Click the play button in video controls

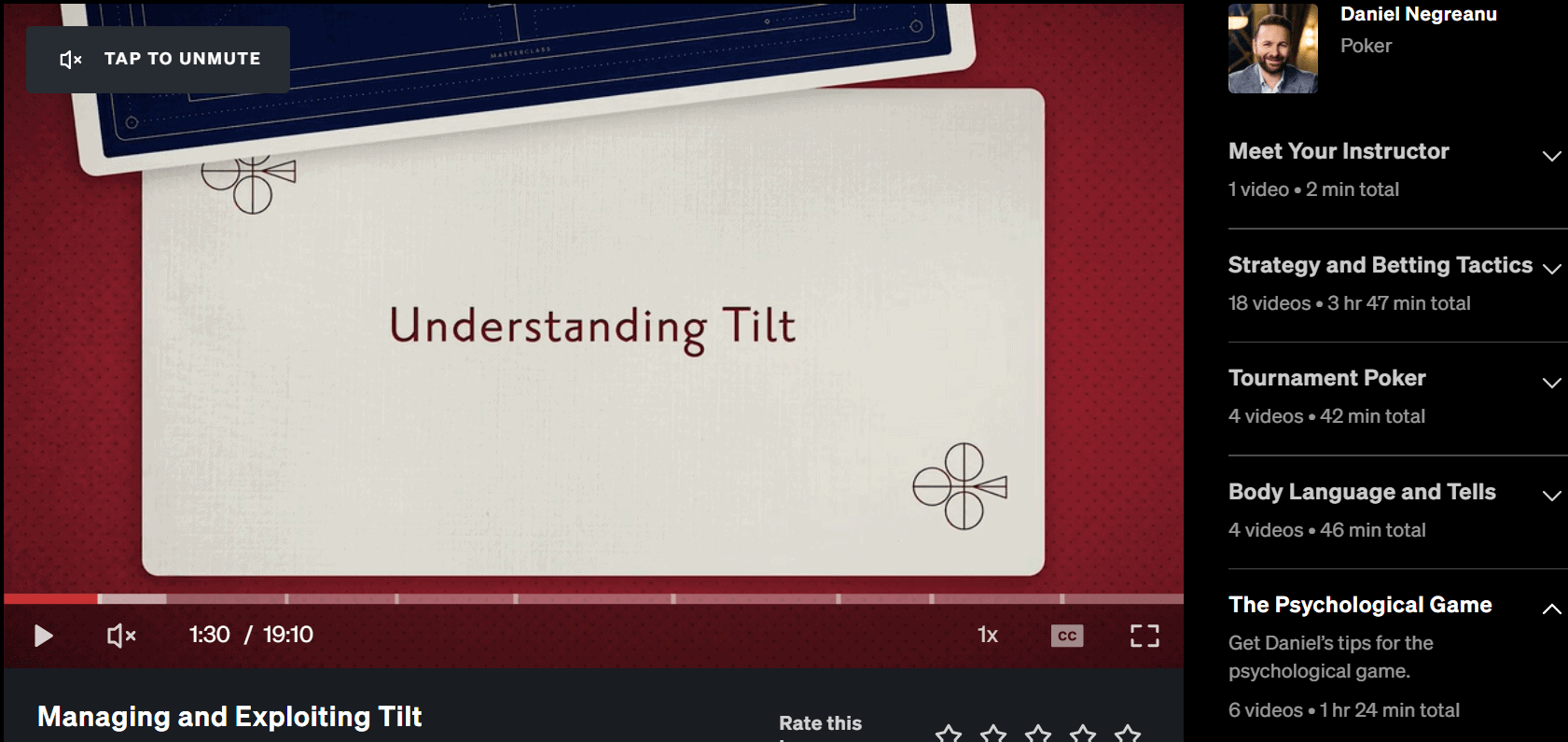click(43, 636)
